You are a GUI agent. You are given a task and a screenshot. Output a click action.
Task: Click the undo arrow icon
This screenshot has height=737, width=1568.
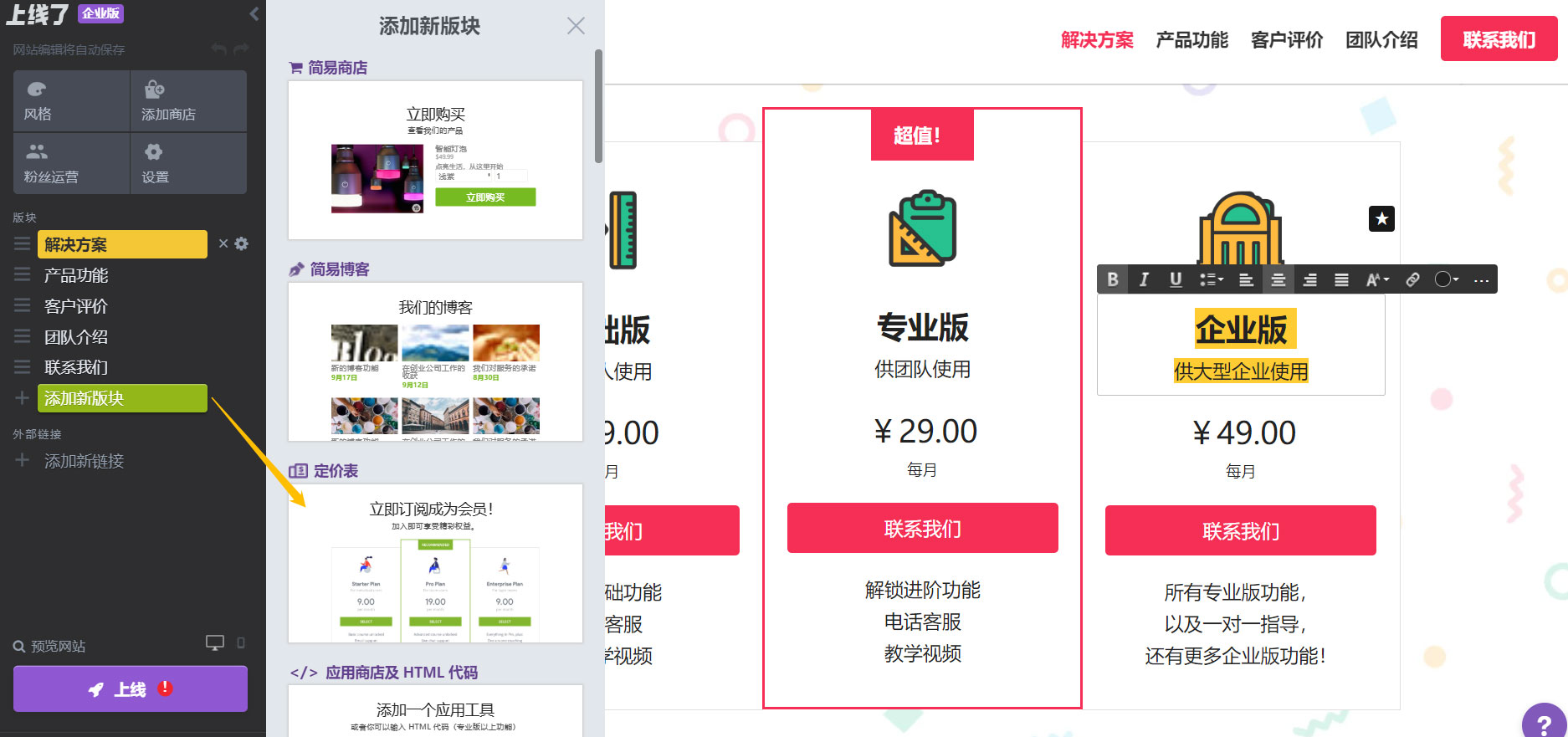coord(219,49)
